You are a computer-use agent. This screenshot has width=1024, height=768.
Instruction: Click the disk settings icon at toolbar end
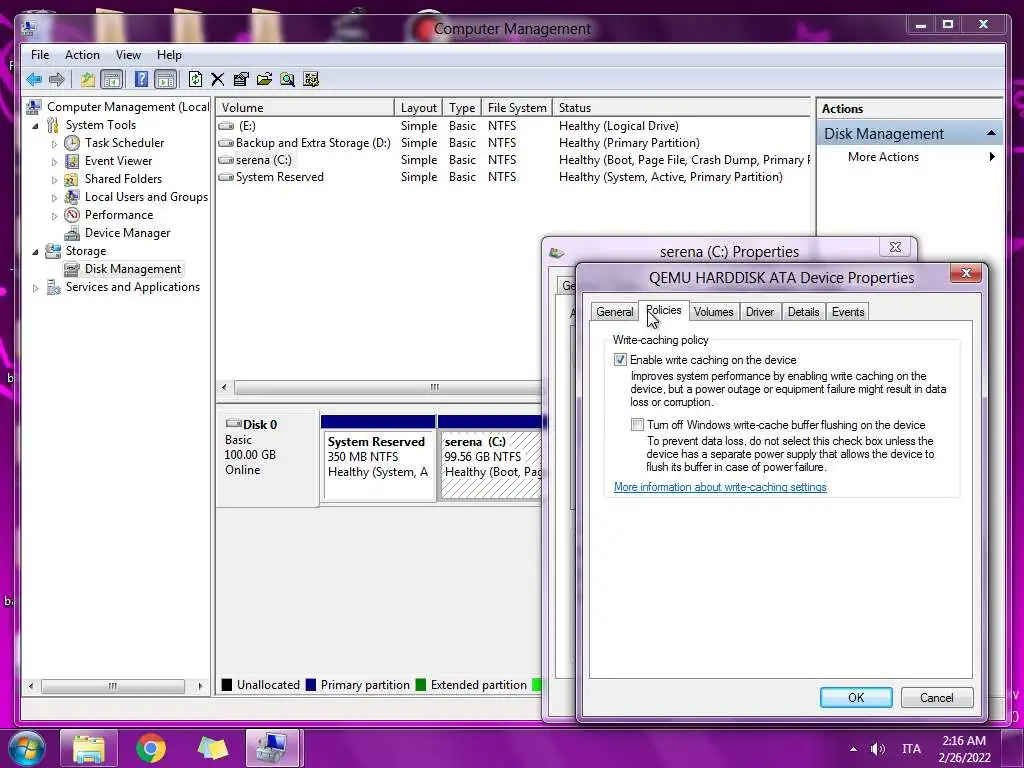click(x=311, y=80)
